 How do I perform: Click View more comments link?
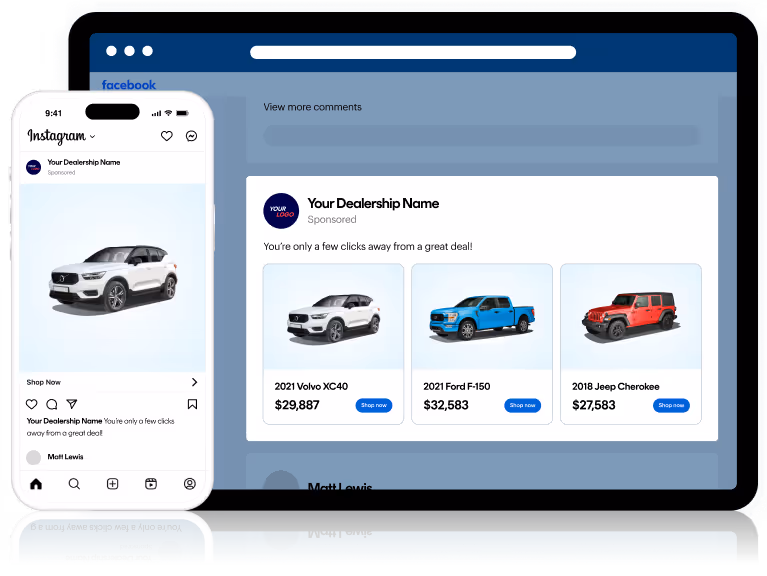click(313, 107)
